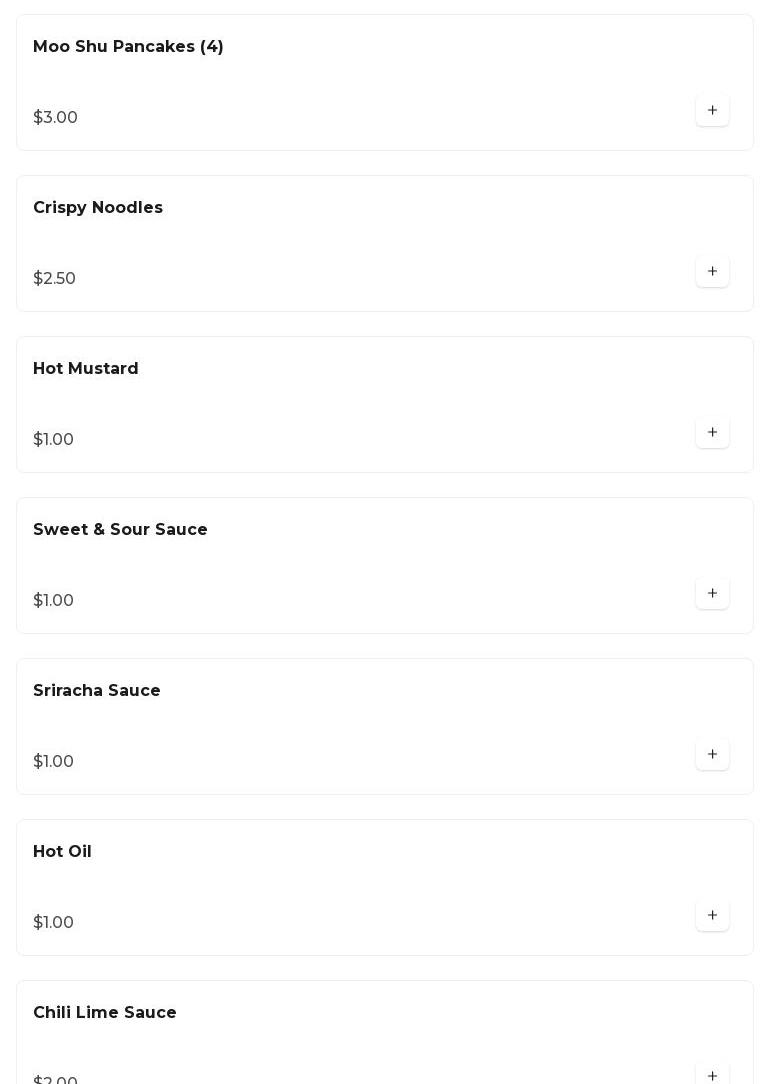The image size is (770, 1084).
Task: Click the Sweet & Sour Sauce title
Action: tap(120, 530)
